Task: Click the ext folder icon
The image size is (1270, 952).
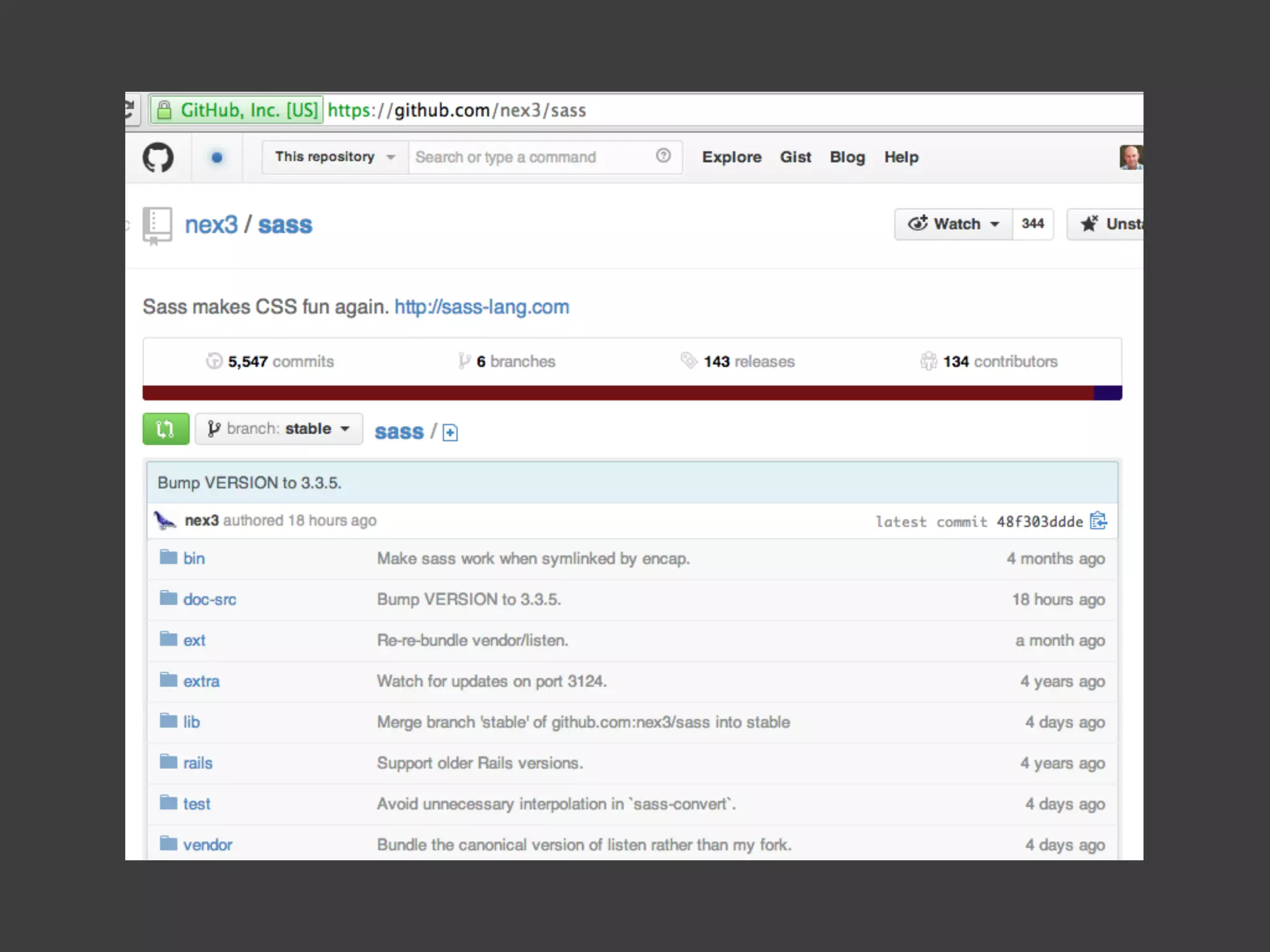Action: (x=168, y=638)
